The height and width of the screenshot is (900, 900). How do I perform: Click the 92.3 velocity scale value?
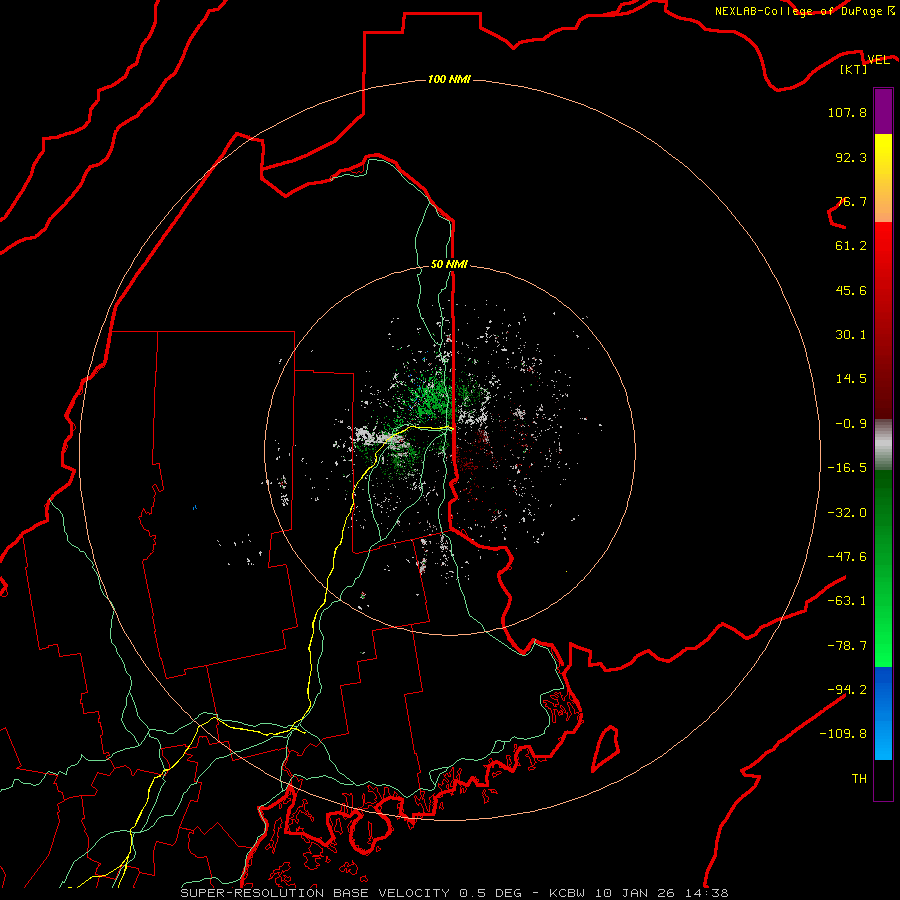851,157
